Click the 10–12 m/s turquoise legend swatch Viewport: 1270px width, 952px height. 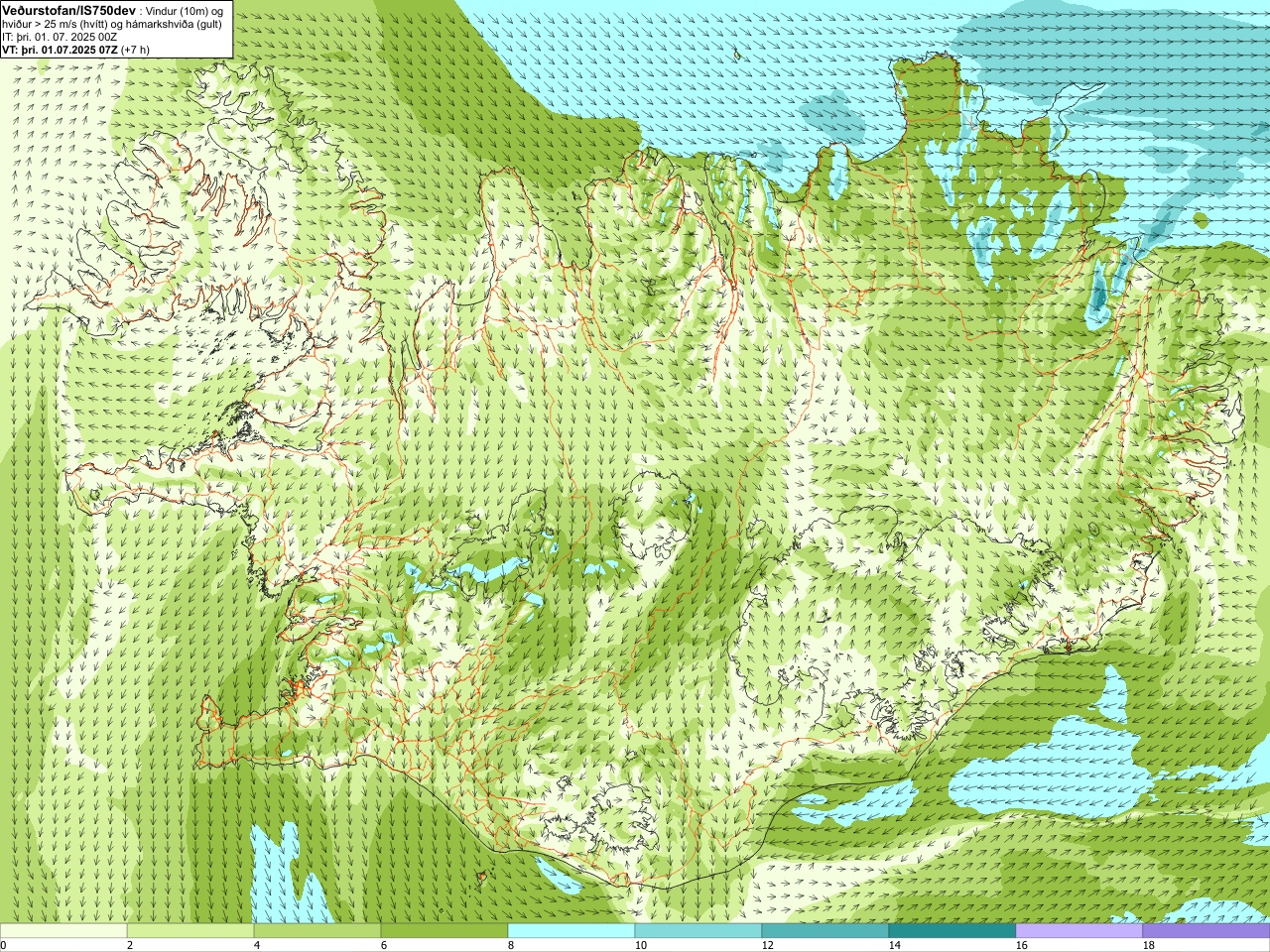coord(698,931)
